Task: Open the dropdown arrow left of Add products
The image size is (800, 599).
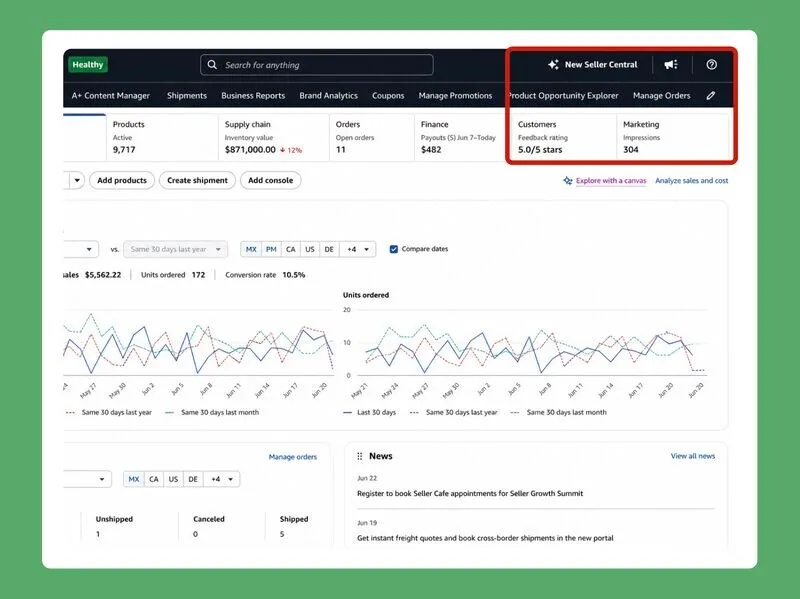Action: coord(77,180)
